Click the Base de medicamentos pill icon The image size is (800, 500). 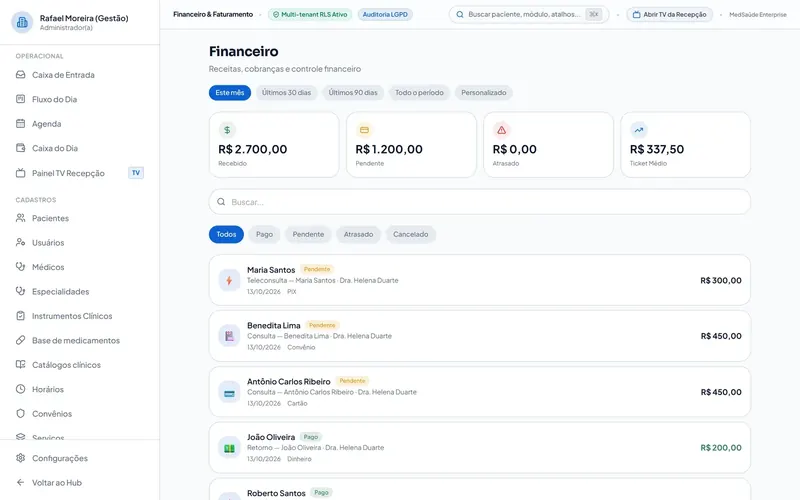coord(20,340)
